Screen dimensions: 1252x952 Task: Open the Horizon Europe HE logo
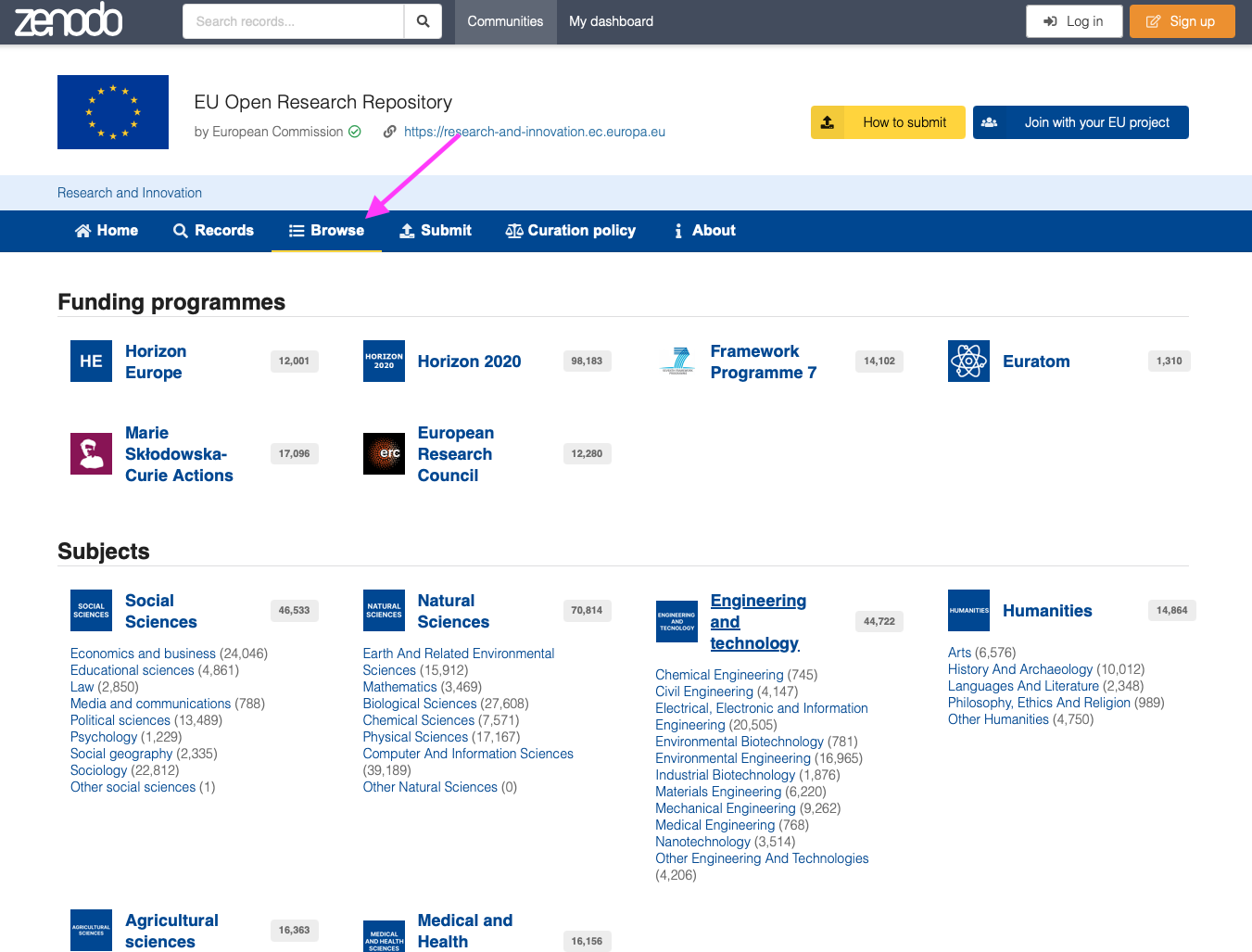(91, 362)
